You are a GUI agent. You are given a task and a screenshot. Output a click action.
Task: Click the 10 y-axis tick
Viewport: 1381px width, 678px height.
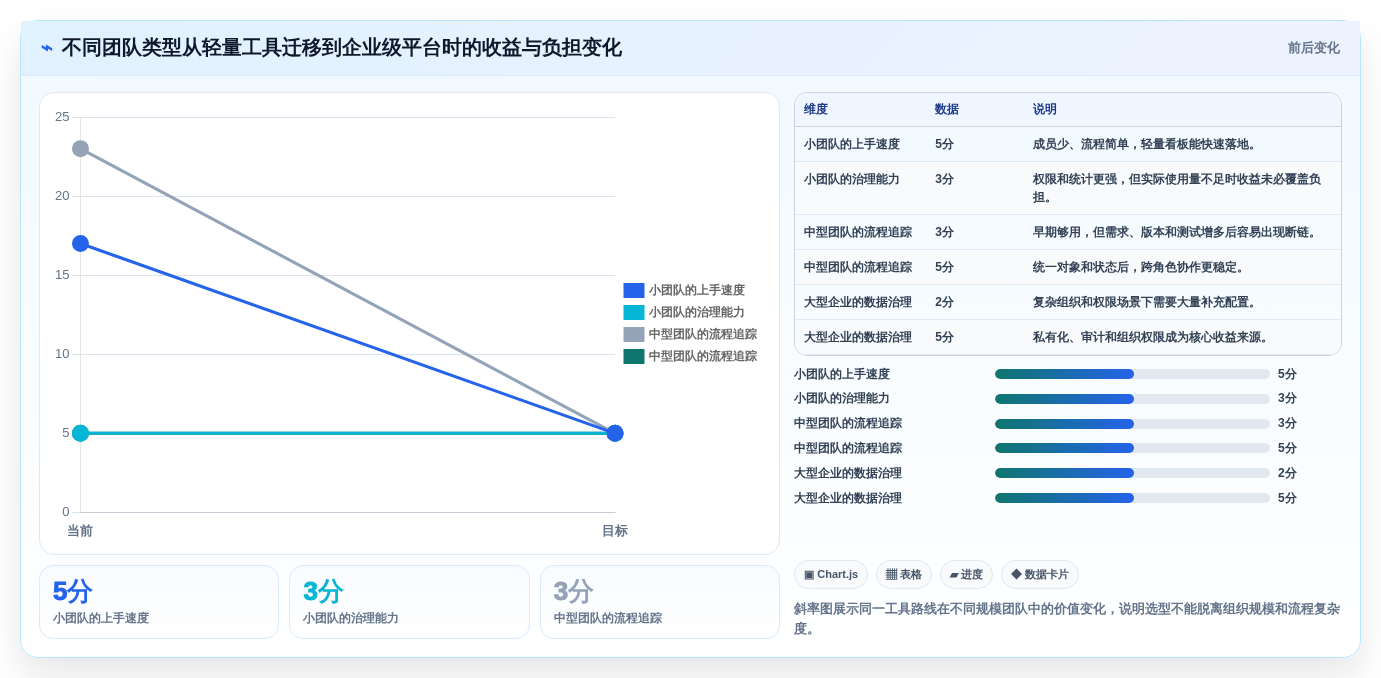(62, 354)
